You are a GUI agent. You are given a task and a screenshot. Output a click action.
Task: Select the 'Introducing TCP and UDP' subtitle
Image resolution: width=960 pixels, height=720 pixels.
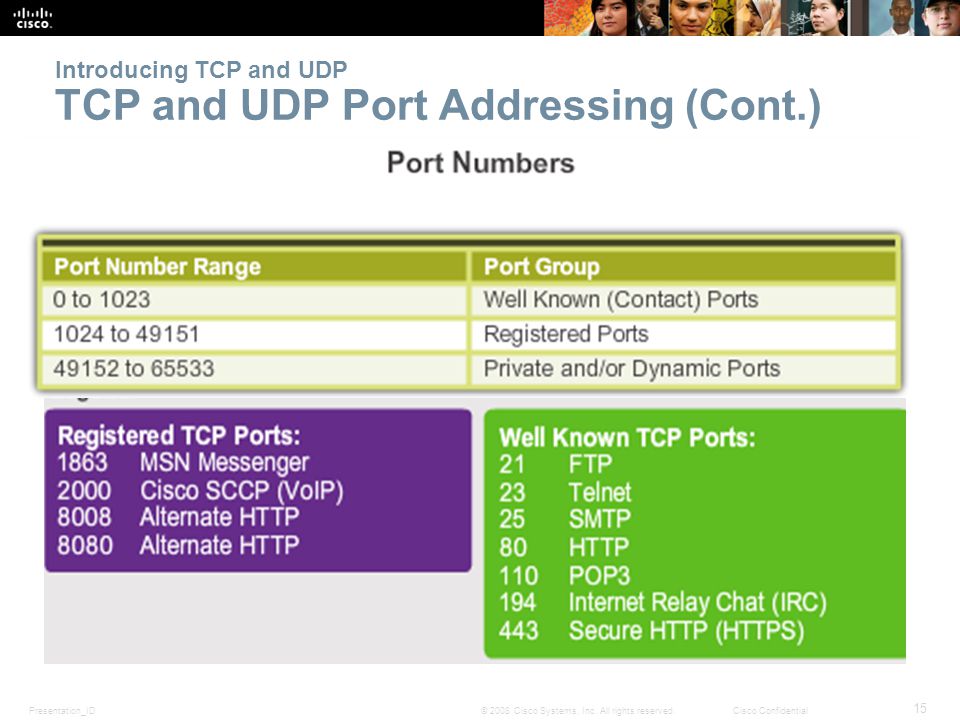click(x=201, y=70)
